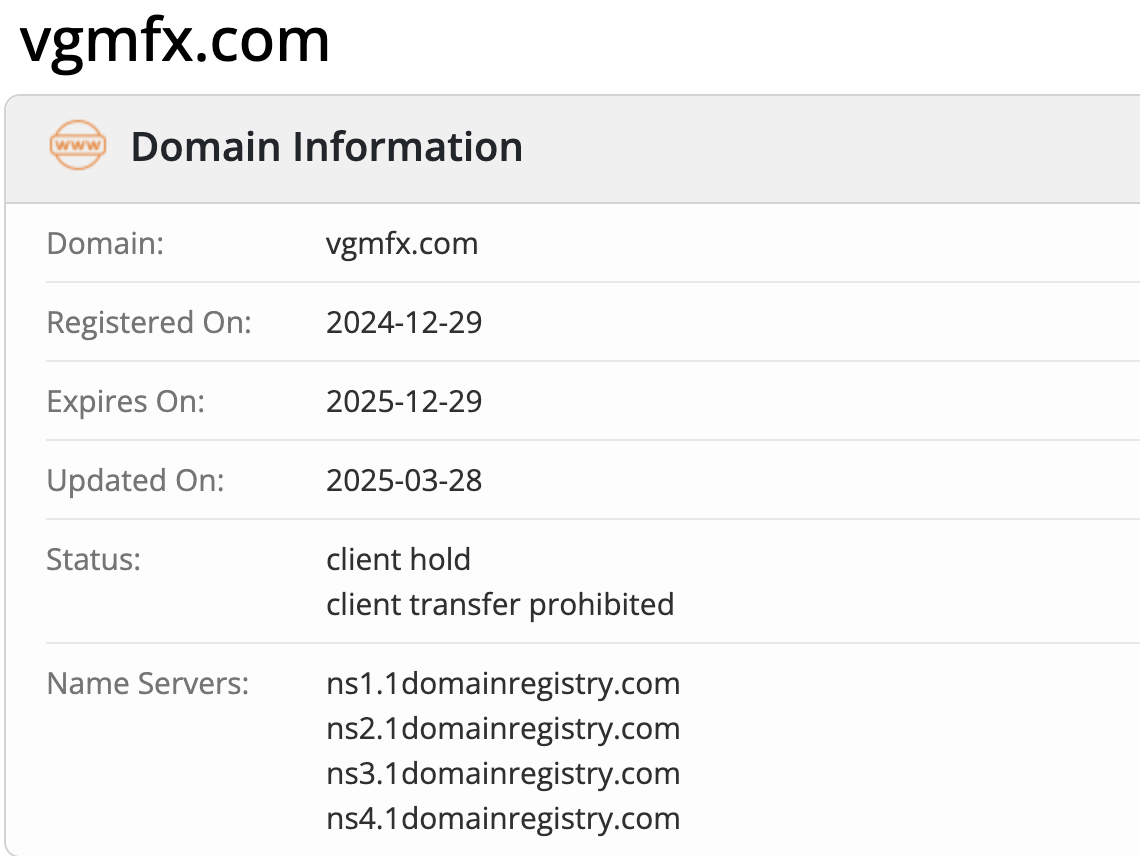Click name server ns4.1domainregistry.com
Viewport: 1140px width, 856px height.
click(x=503, y=819)
